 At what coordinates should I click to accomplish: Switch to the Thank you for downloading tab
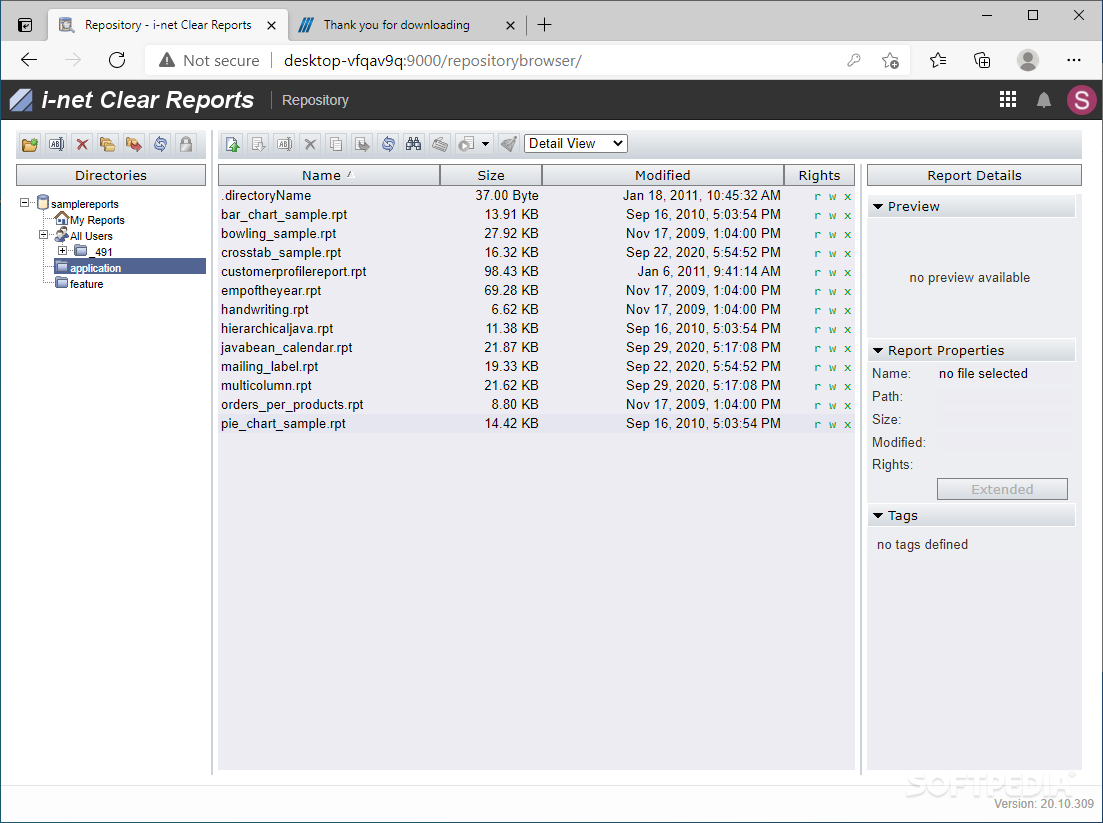(407, 25)
